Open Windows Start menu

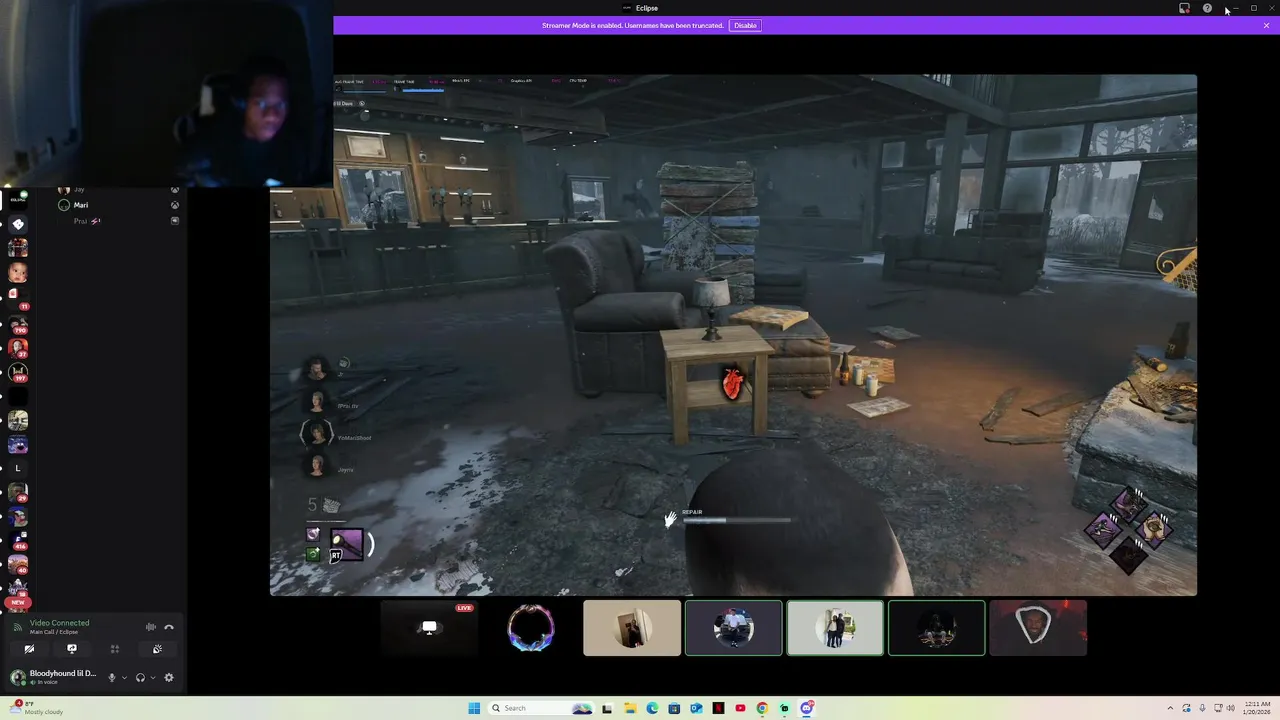(474, 708)
